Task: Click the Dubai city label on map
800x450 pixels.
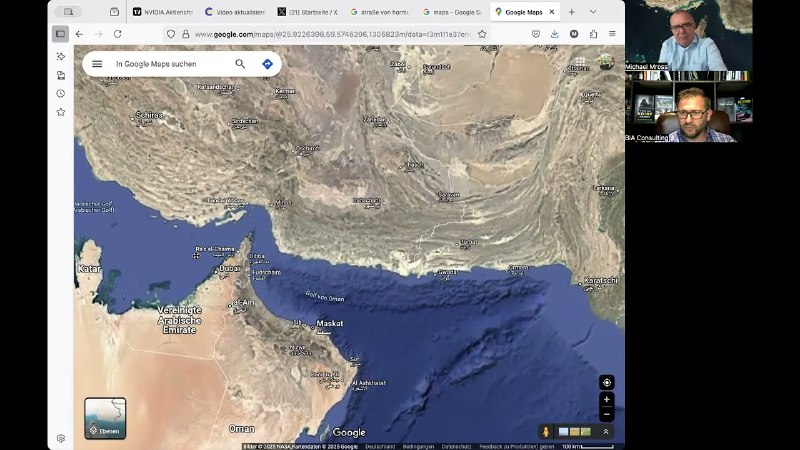Action: click(x=230, y=268)
